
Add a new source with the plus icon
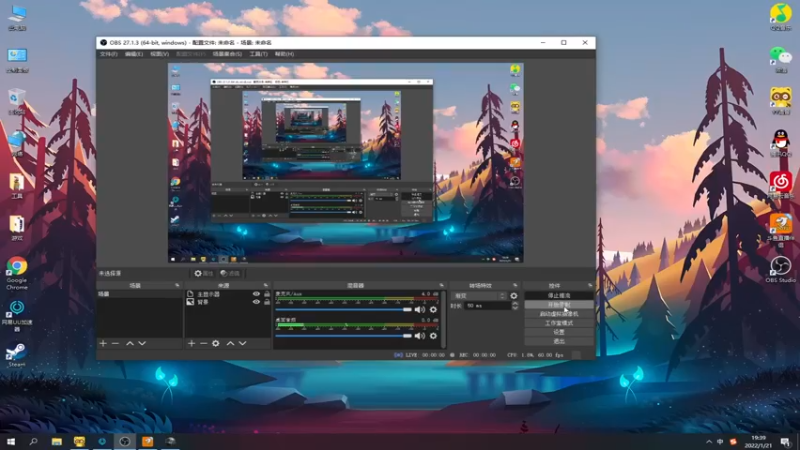point(191,343)
